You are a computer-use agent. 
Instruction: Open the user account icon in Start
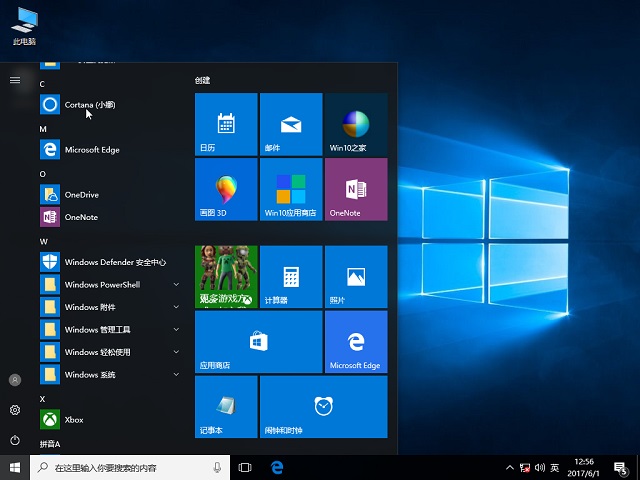[x=15, y=380]
